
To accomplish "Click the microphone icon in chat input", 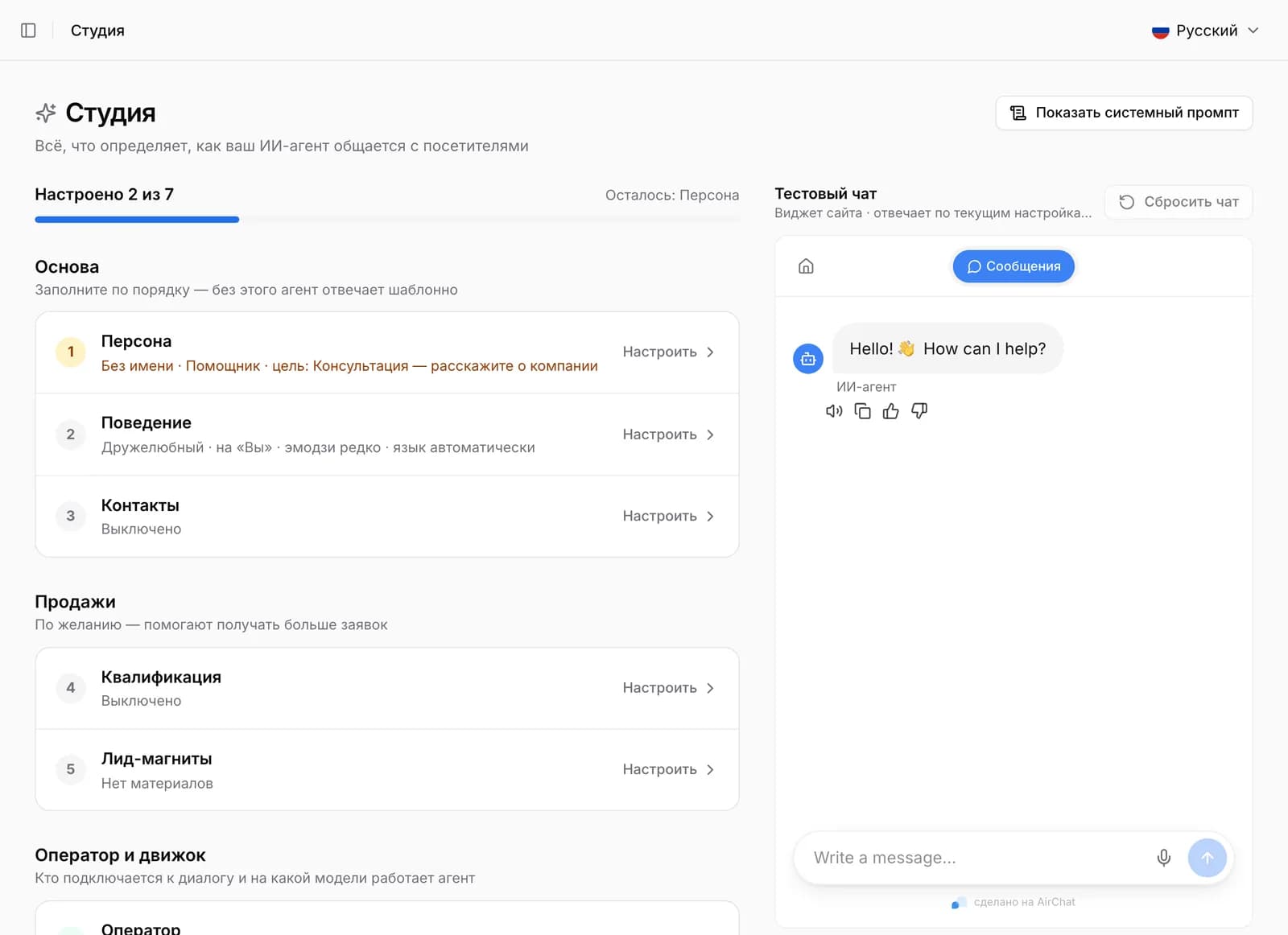I will pos(1164,858).
